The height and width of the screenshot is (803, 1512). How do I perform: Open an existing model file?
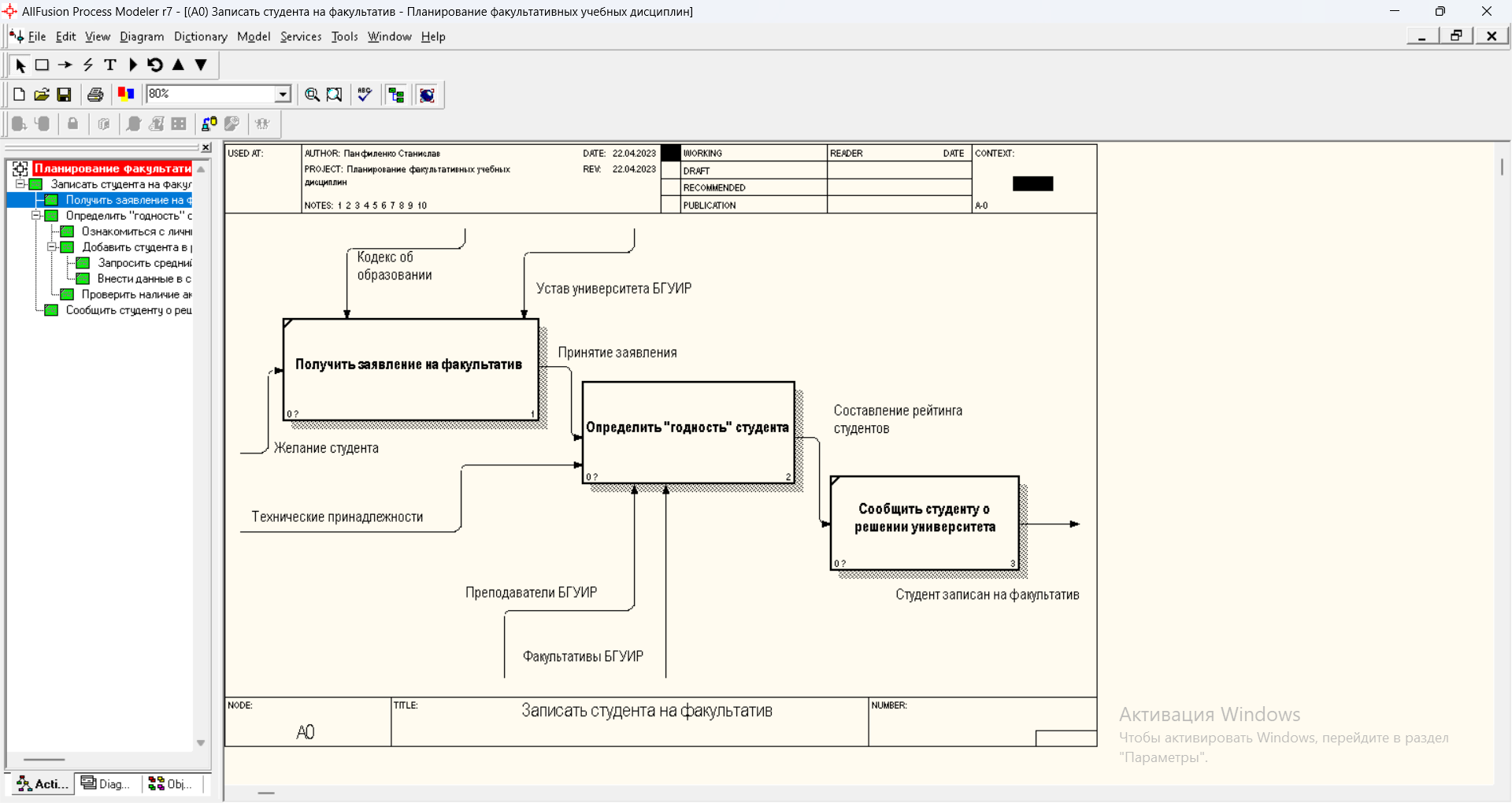coord(42,94)
